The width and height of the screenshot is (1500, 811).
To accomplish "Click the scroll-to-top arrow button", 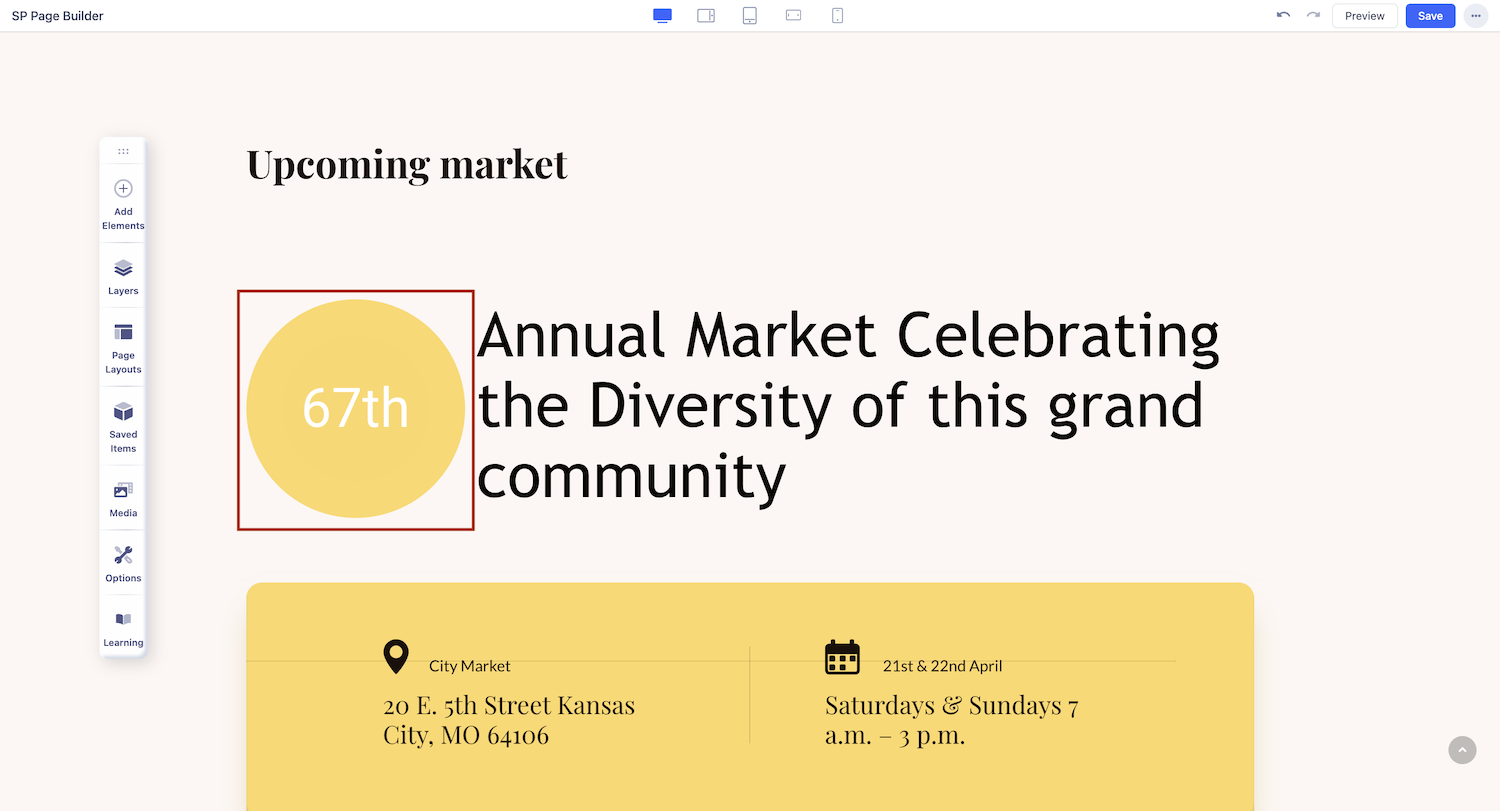I will point(1462,750).
